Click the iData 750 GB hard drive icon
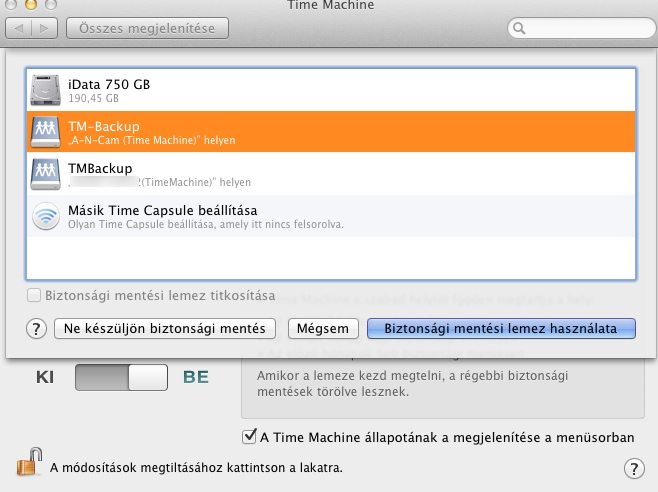The image size is (658, 492). (45, 90)
